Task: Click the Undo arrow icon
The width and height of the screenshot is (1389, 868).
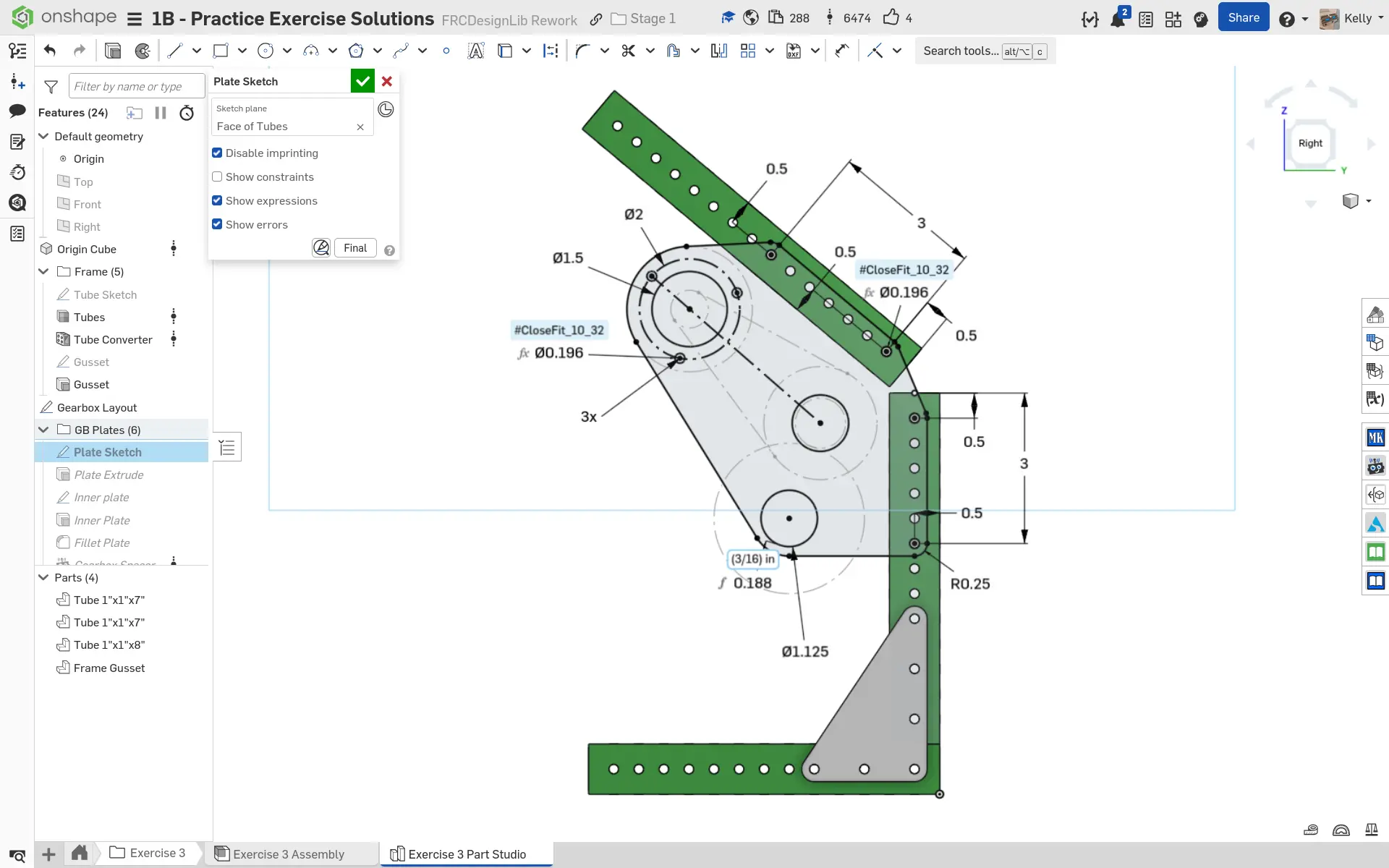Action: [x=50, y=51]
